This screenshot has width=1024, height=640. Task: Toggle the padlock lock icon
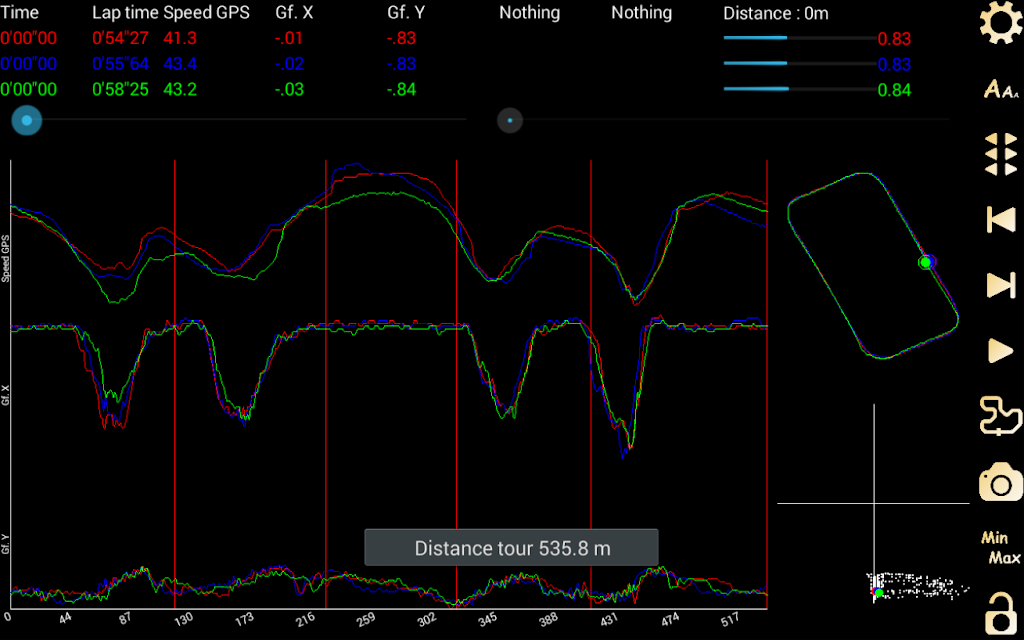1002,615
